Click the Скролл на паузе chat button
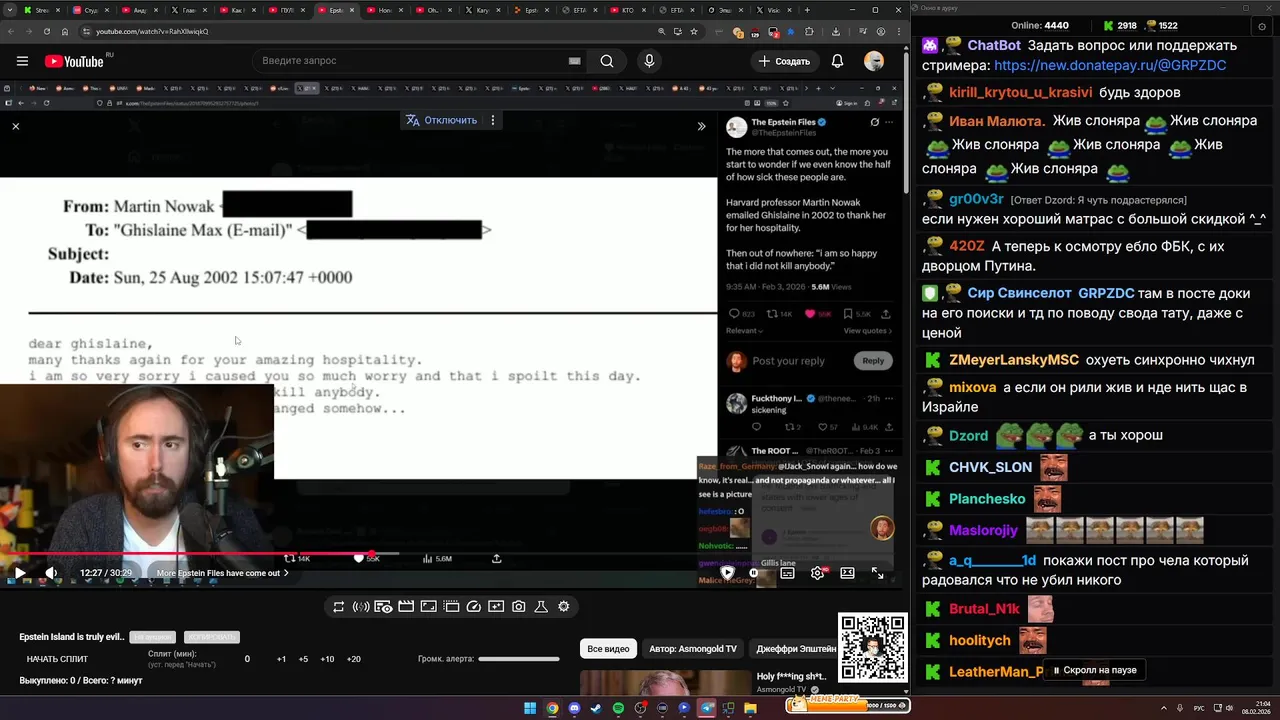The image size is (1280, 720). point(1093,670)
